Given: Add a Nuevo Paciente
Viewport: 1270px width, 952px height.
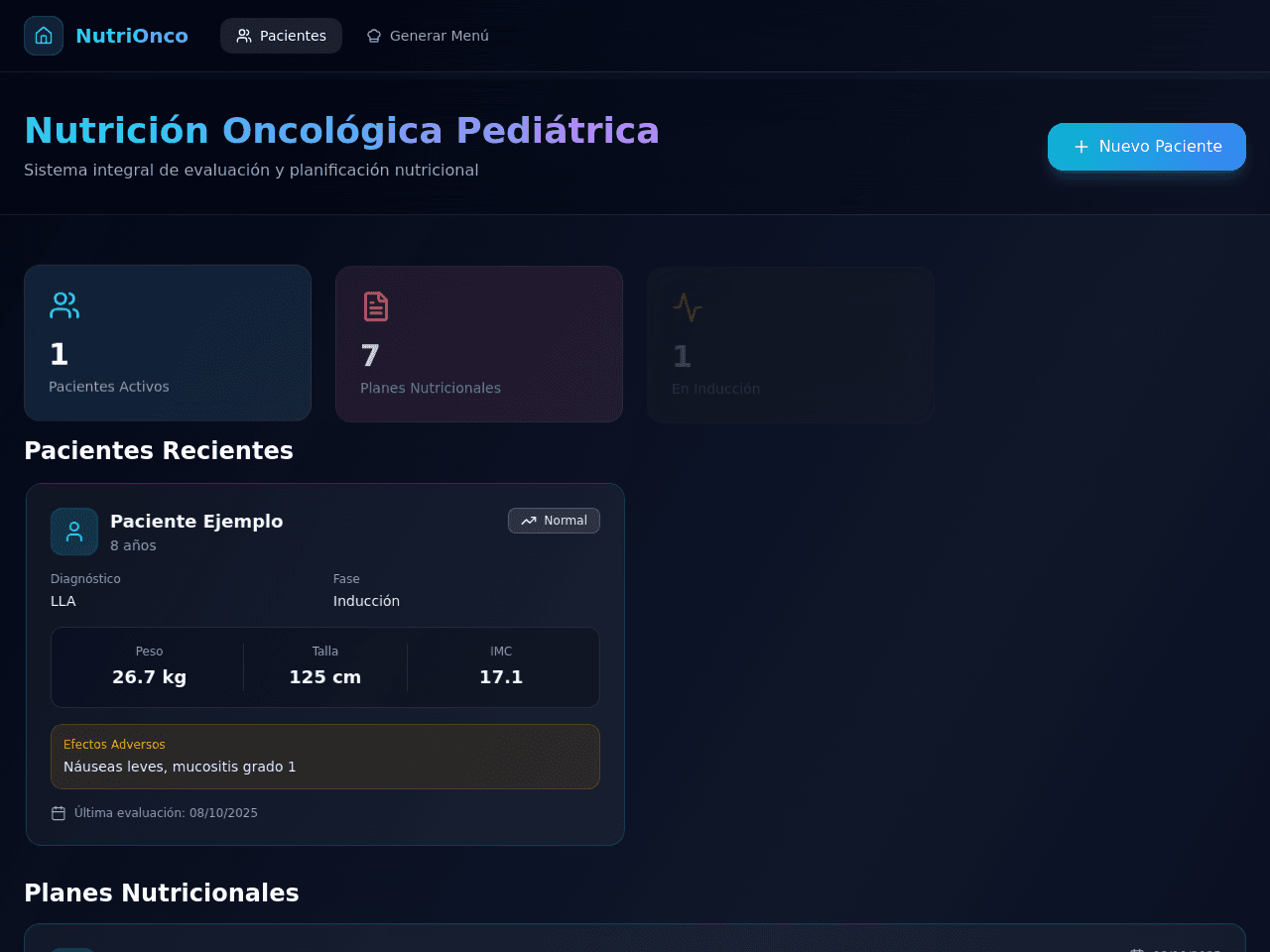Looking at the screenshot, I should pos(1147,147).
